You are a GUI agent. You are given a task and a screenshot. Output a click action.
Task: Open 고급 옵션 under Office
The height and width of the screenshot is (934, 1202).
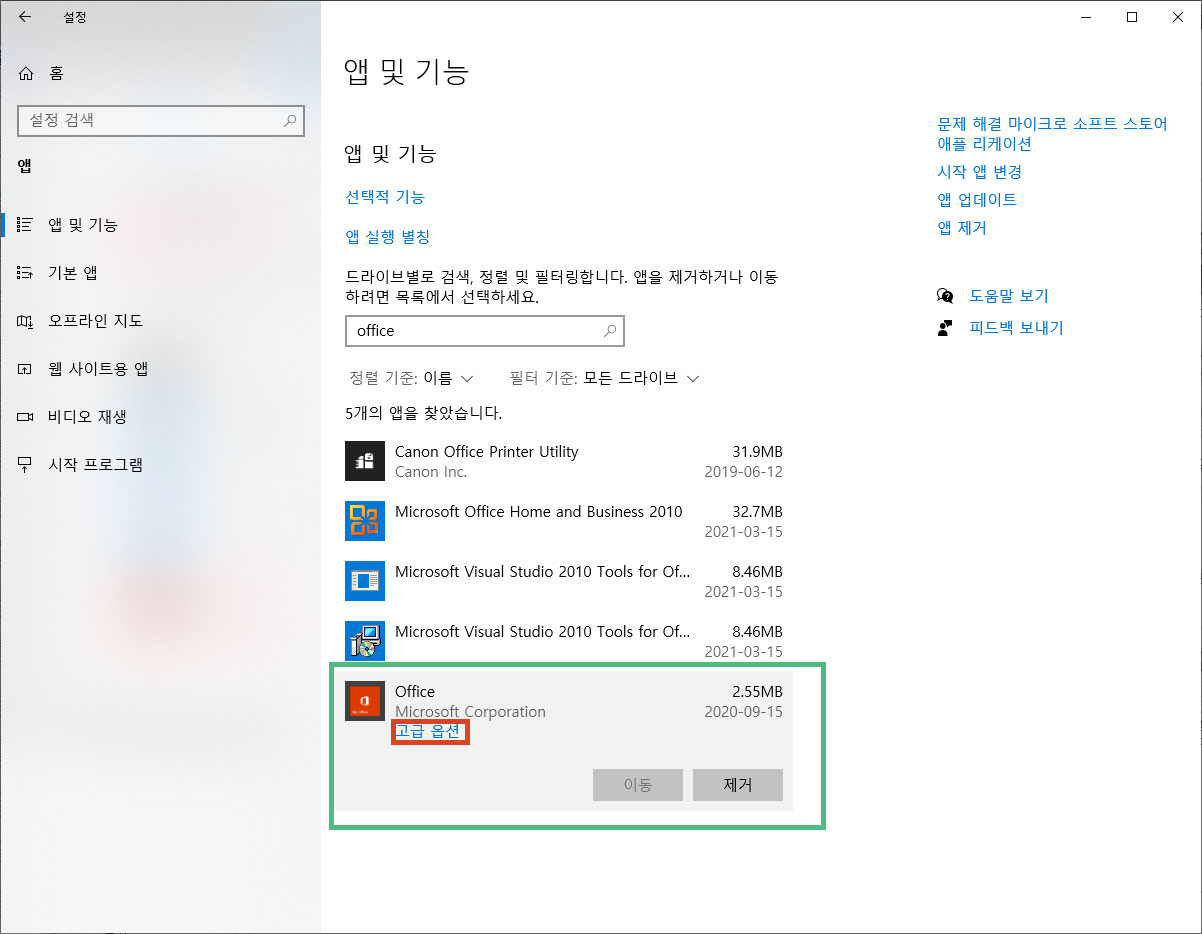point(429,732)
